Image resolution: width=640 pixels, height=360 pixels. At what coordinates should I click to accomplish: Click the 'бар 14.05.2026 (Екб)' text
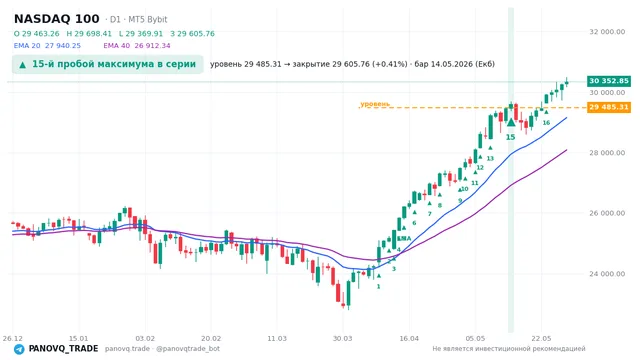(x=455, y=64)
